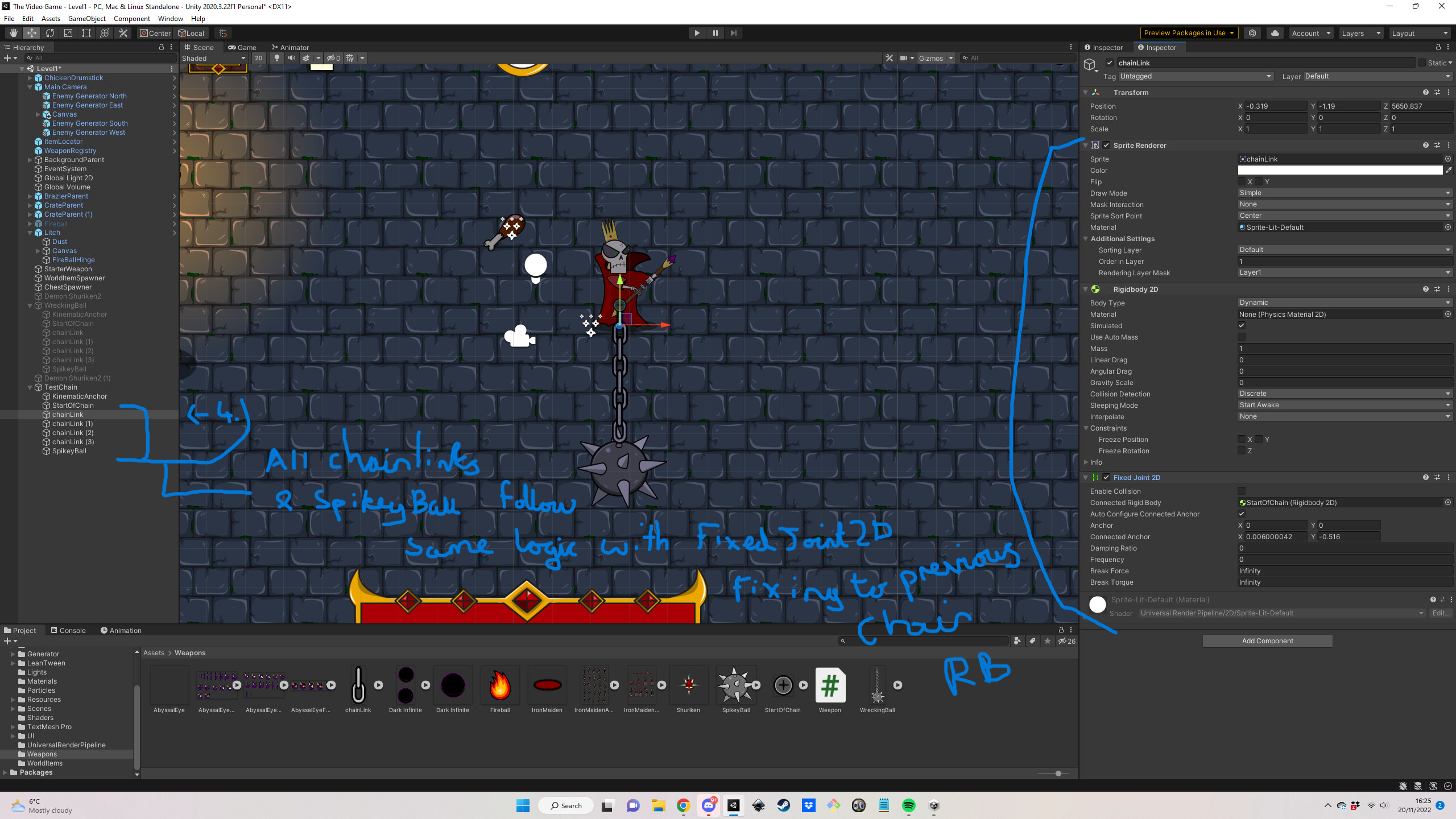Select the Scale tool
Screen dimensions: 1456x819
68,32
